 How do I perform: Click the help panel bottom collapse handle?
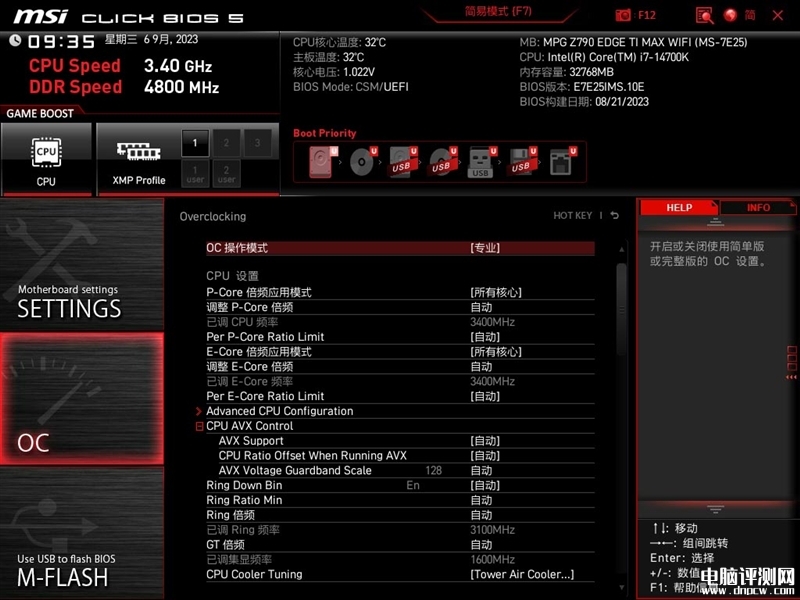click(x=715, y=509)
